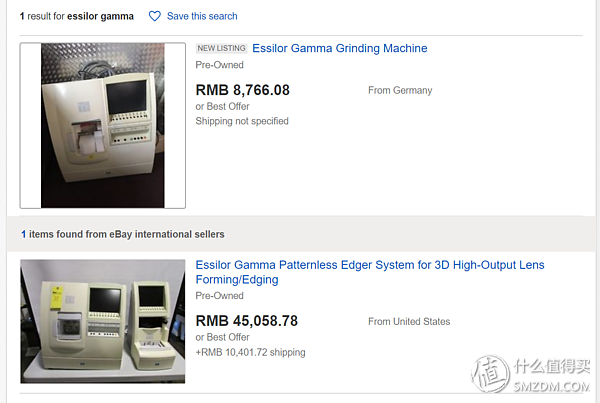The height and width of the screenshot is (403, 600).
Task: Click the "Shipping not specified" text
Action: (x=242, y=121)
